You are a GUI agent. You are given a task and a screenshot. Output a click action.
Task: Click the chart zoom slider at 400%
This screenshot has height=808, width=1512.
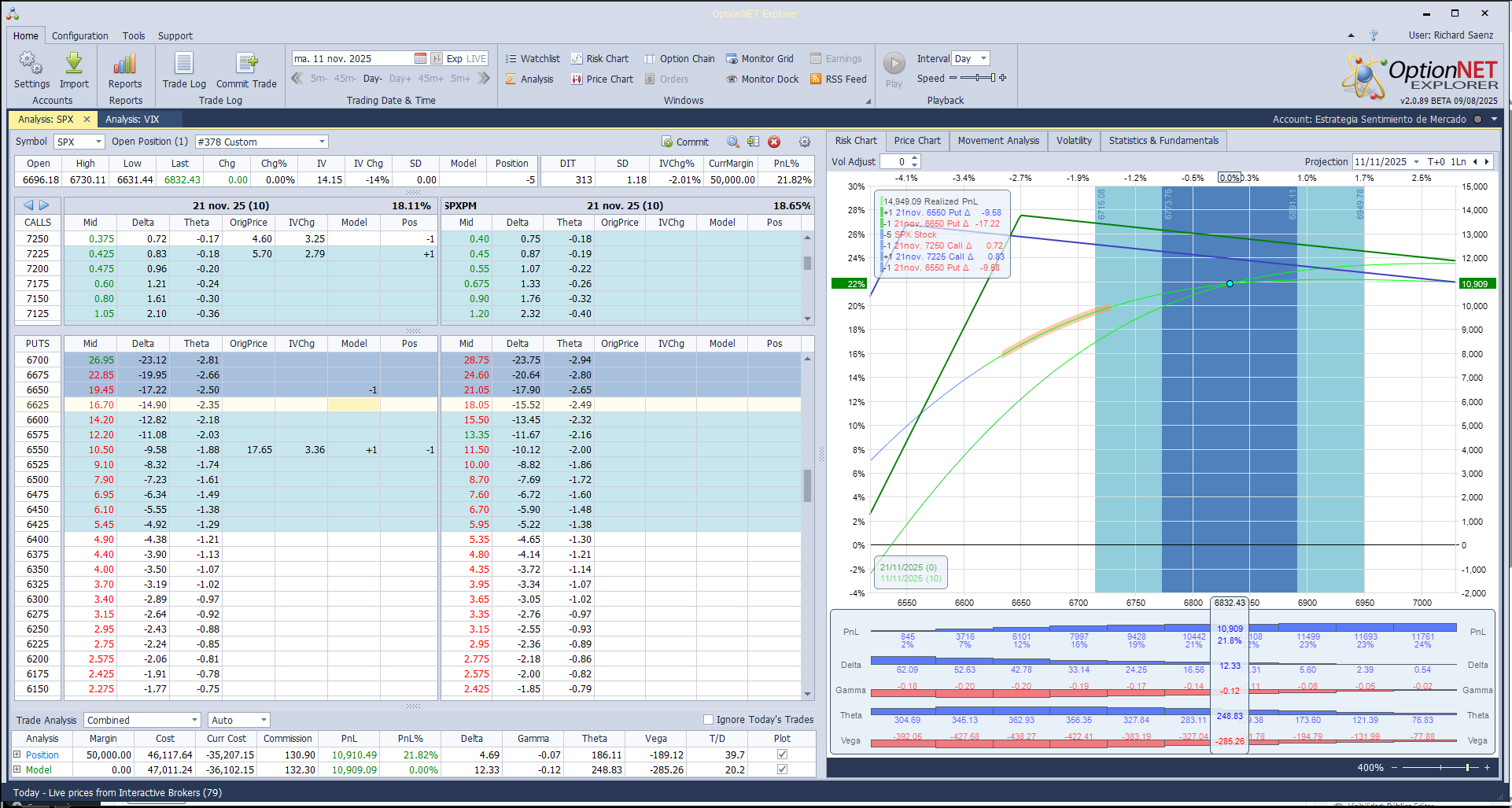tap(1440, 767)
